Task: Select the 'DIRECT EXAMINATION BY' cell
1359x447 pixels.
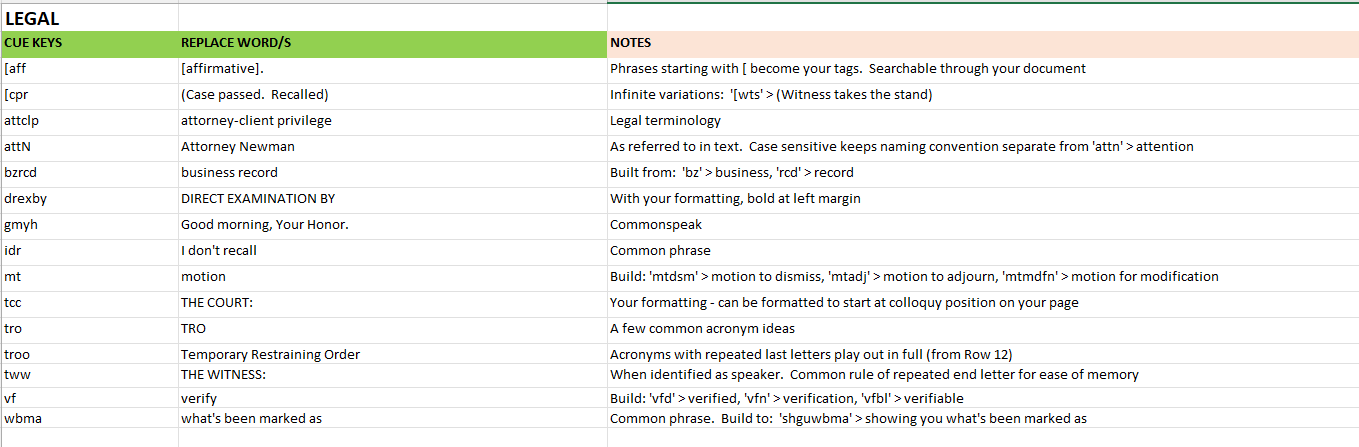Action: click(x=392, y=200)
